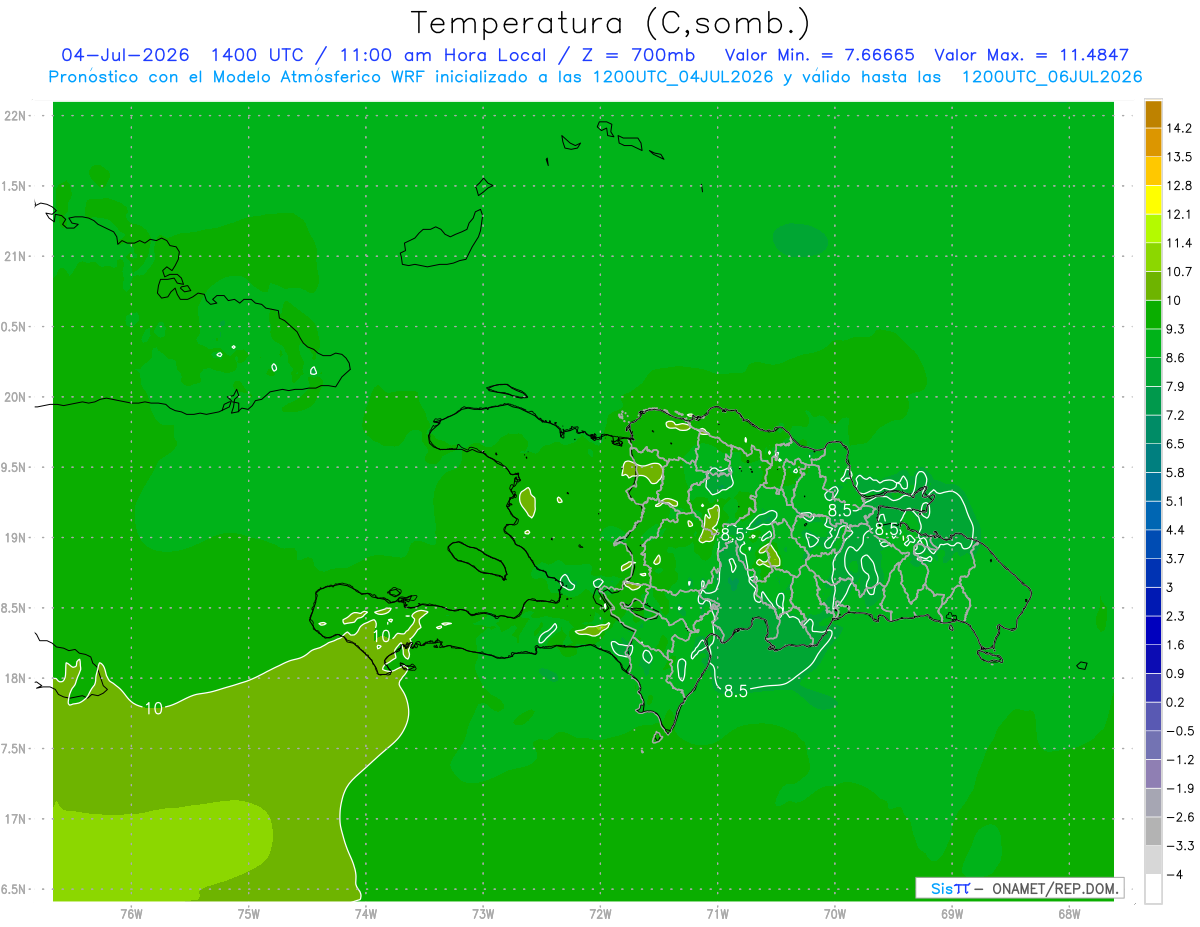Select the "Valor Min. = 7.66665" text
Screen dimensions: 1200x927
coord(818,55)
